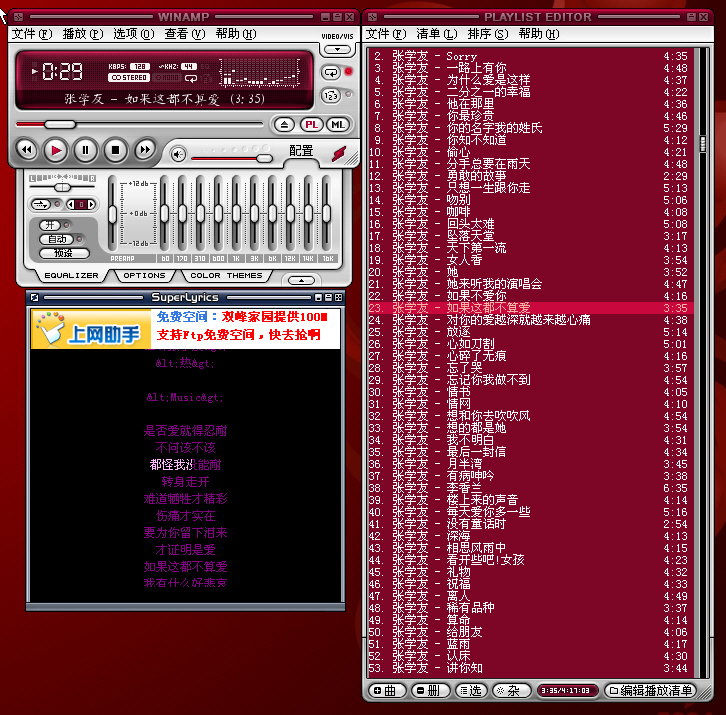Click the Previous track button in Winamp

26,150
